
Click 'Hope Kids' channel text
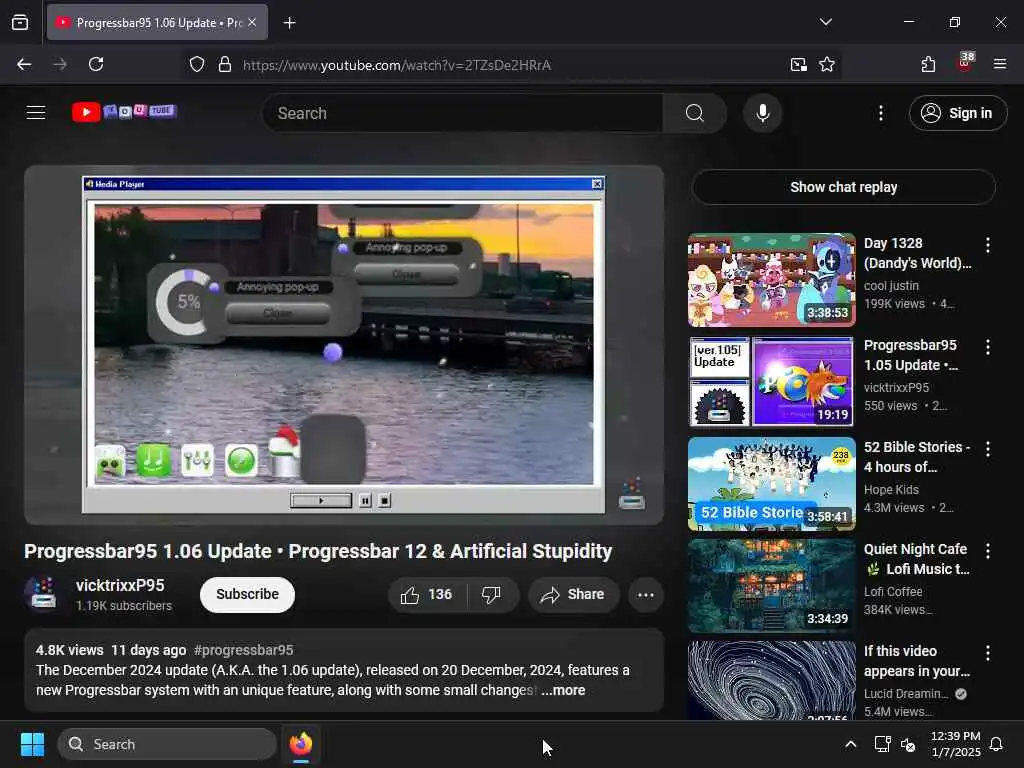click(891, 489)
